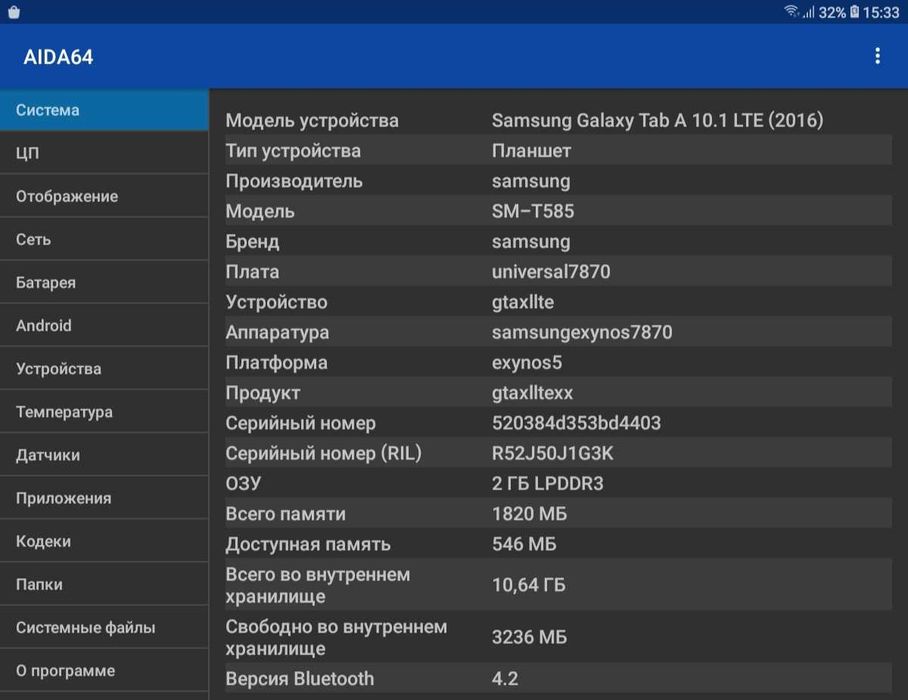Select the exynos5 platform value
This screenshot has width=908, height=700.
(x=526, y=362)
